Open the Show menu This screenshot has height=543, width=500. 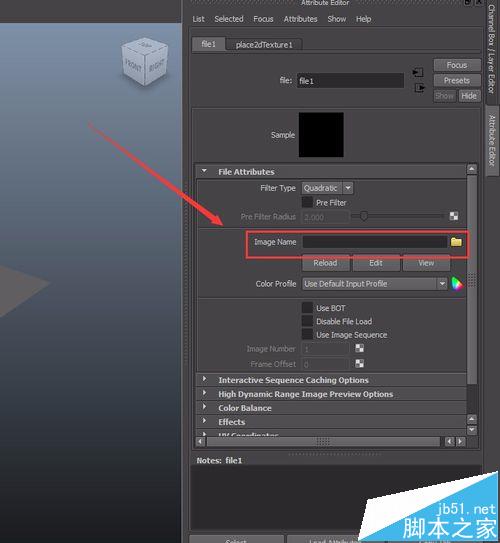pos(337,19)
